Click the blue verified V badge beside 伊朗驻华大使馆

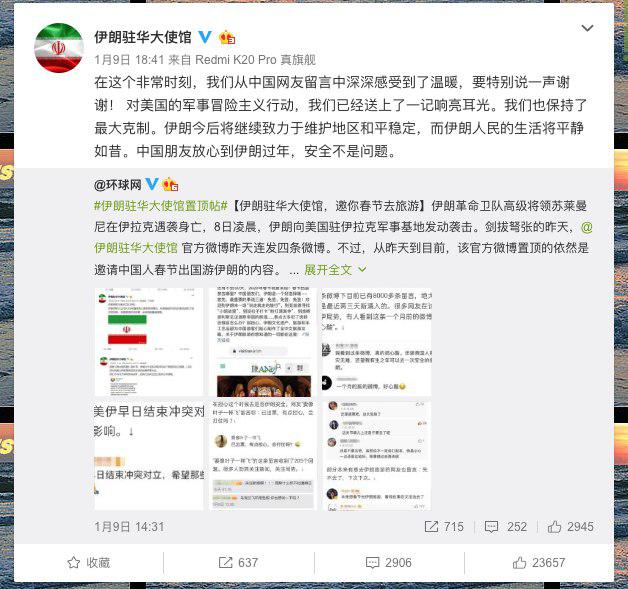[x=205, y=37]
